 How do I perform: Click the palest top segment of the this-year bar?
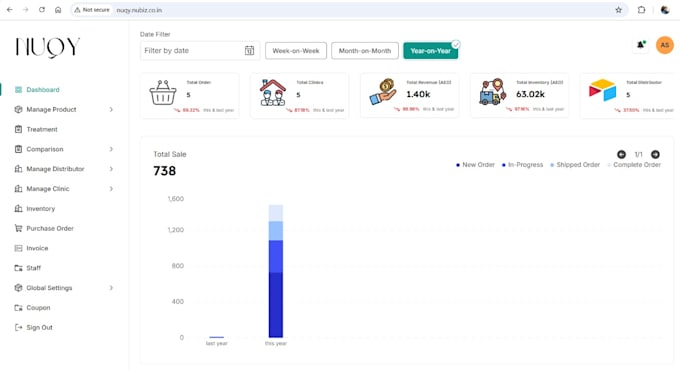point(276,213)
